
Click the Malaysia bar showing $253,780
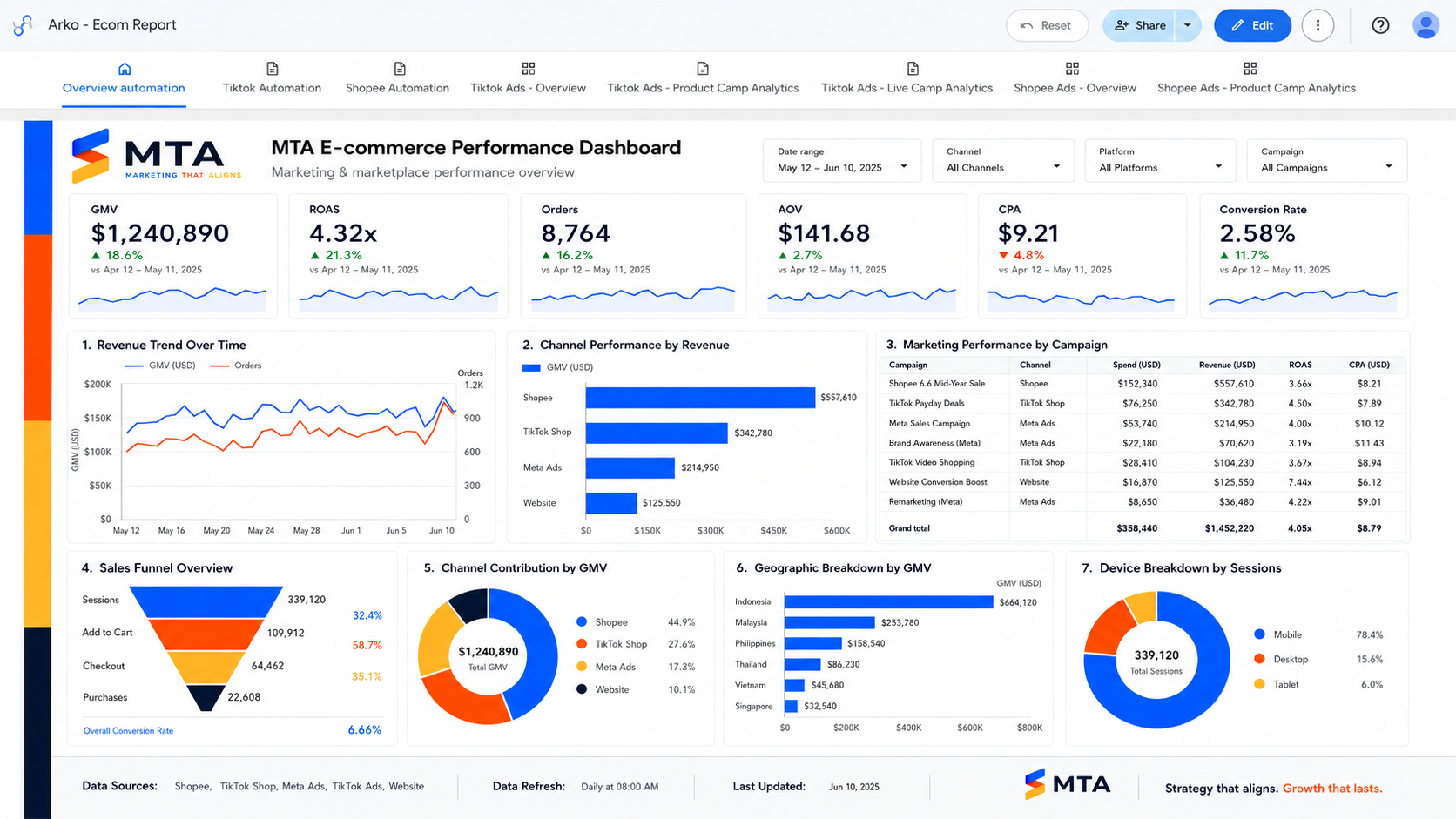point(829,623)
